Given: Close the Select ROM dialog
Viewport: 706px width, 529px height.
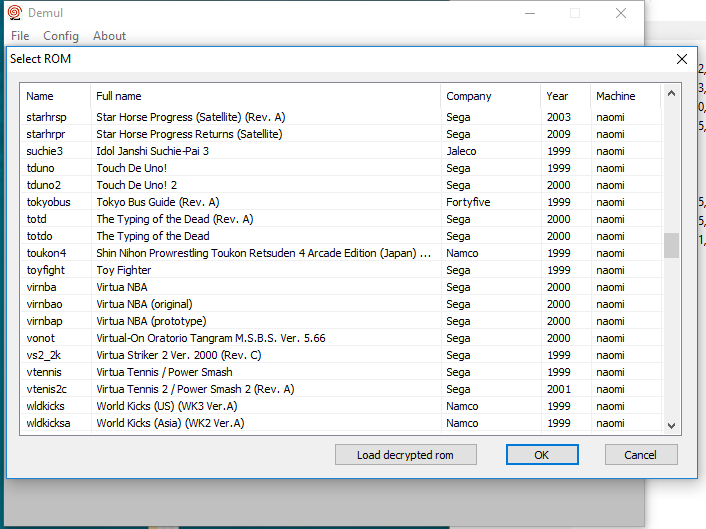Looking at the screenshot, I should 682,59.
